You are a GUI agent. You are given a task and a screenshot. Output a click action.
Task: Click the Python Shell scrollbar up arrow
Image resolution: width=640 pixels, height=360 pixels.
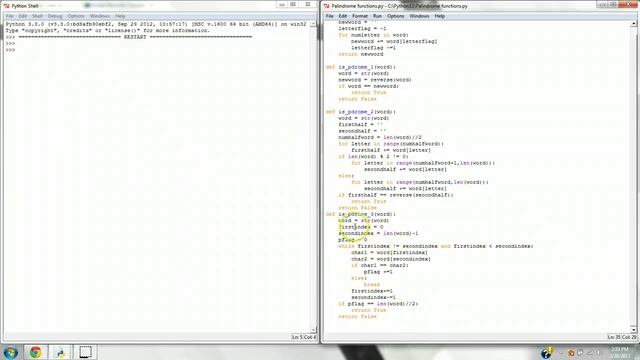click(313, 24)
